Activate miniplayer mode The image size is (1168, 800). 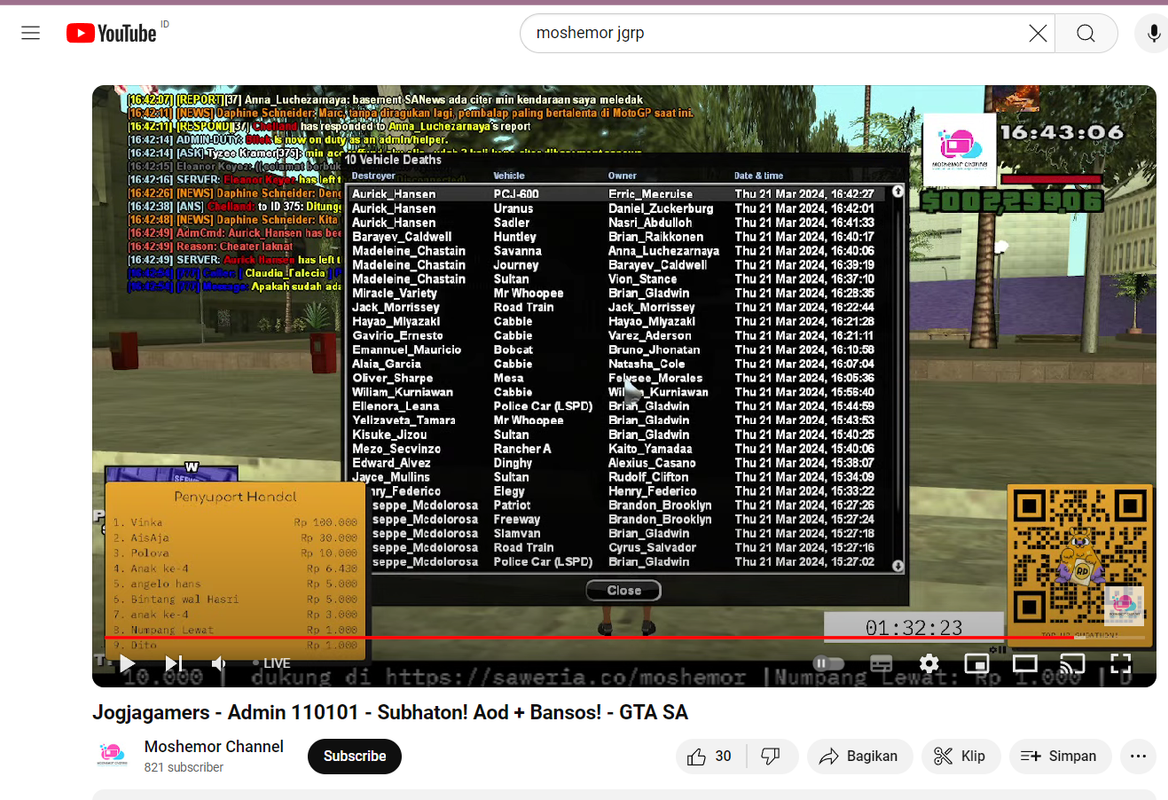[977, 663]
